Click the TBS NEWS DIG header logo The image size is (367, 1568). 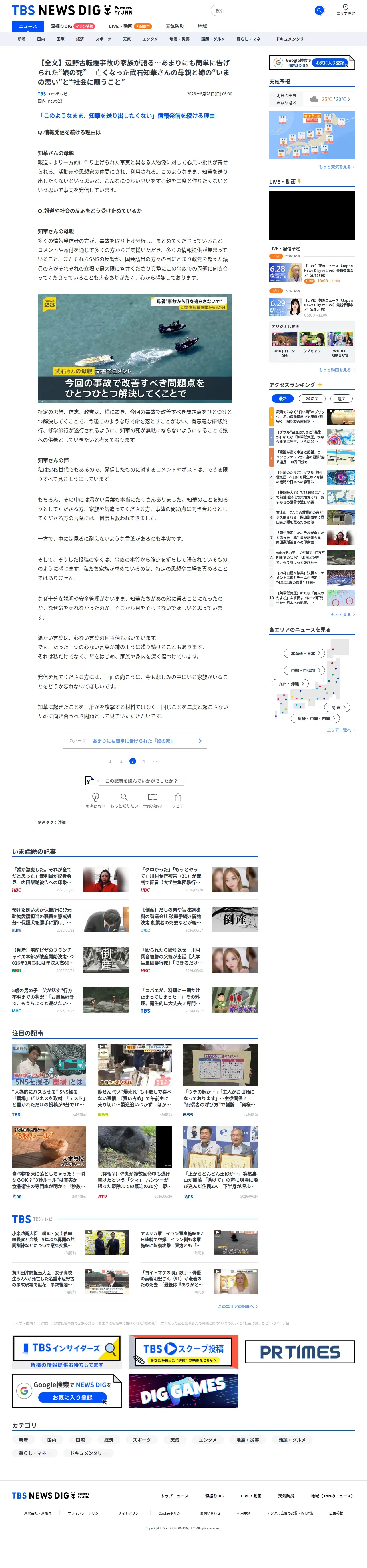coord(72,10)
